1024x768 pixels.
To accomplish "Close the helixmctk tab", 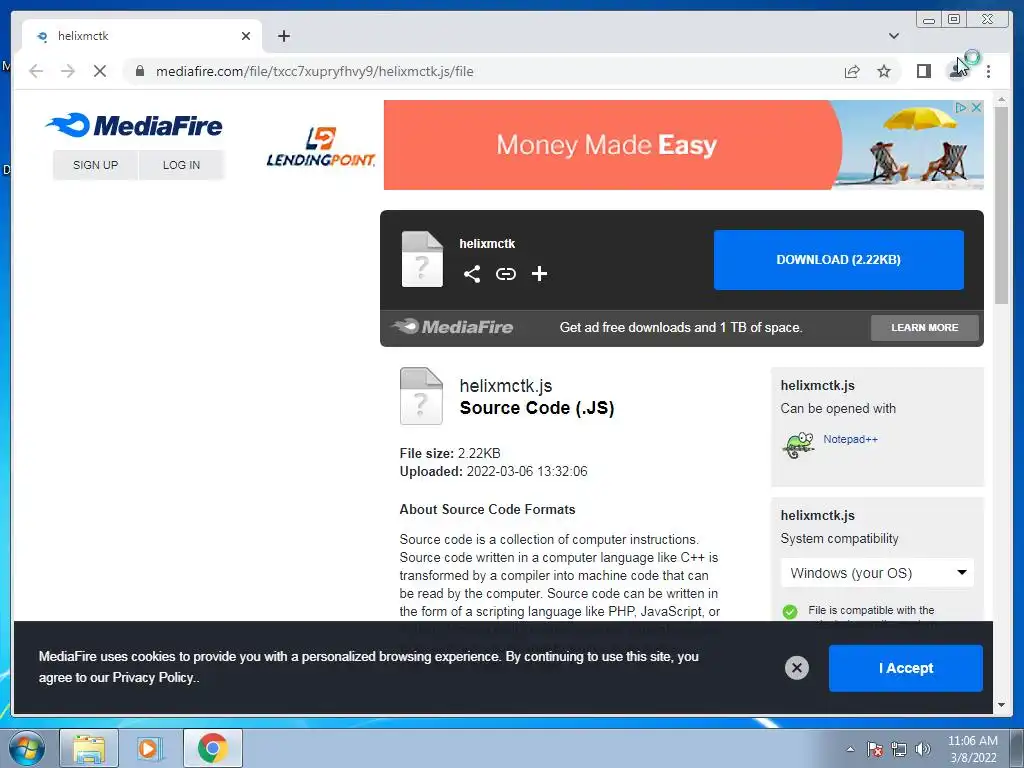I will [246, 36].
